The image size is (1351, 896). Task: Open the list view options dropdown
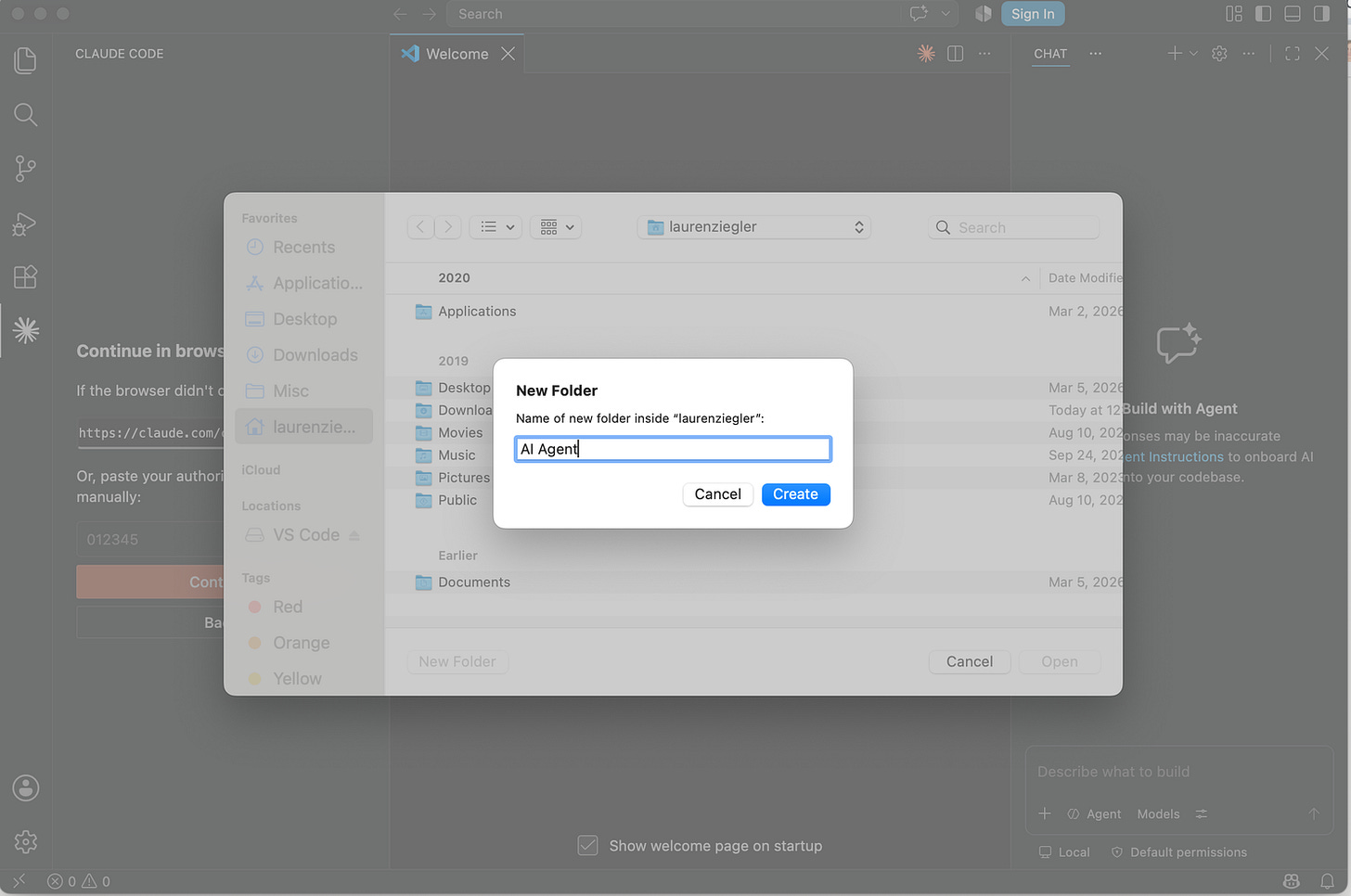point(496,227)
